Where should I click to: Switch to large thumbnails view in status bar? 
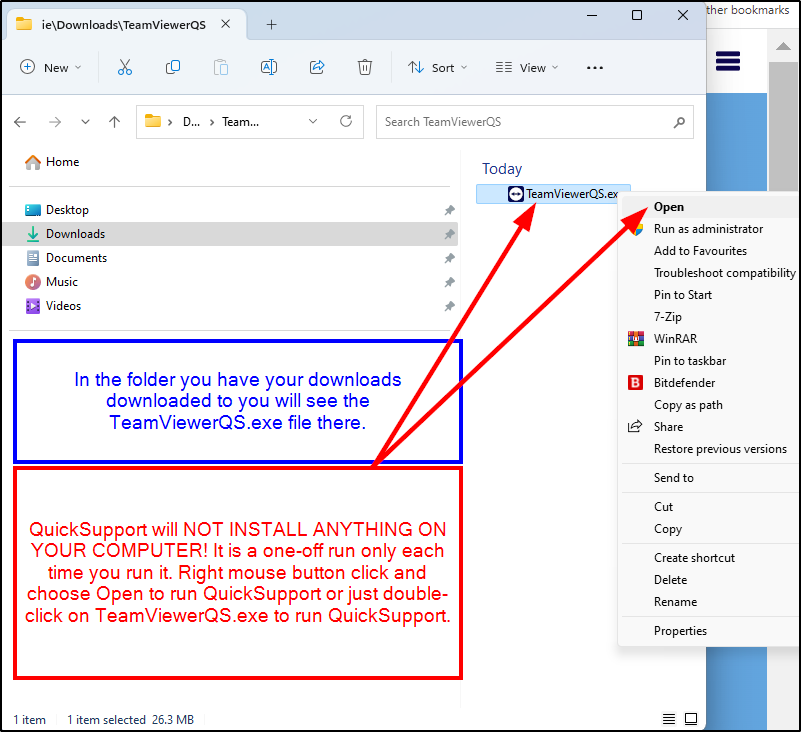[x=691, y=719]
